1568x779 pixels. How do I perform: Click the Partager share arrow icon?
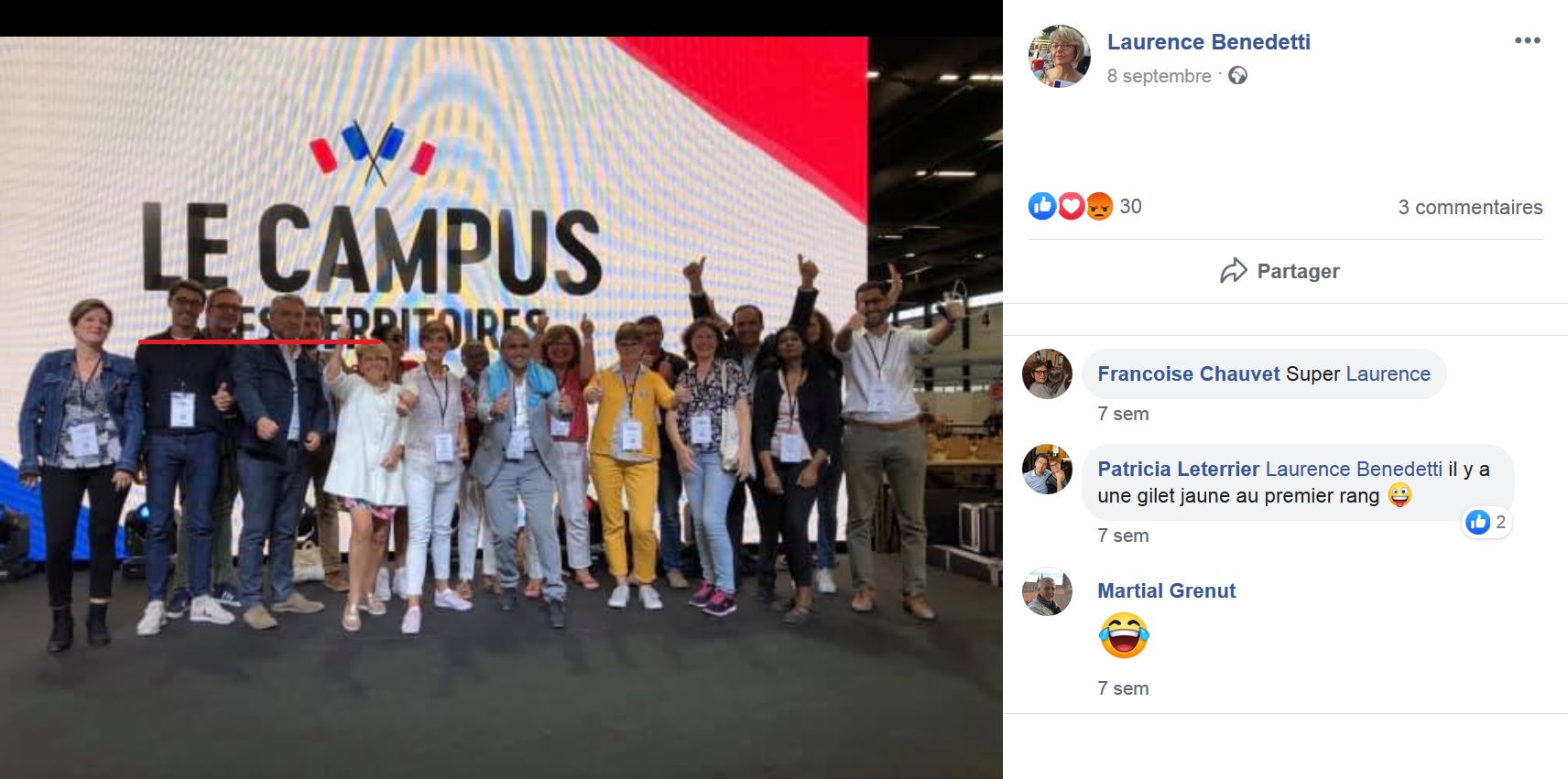(x=1234, y=271)
